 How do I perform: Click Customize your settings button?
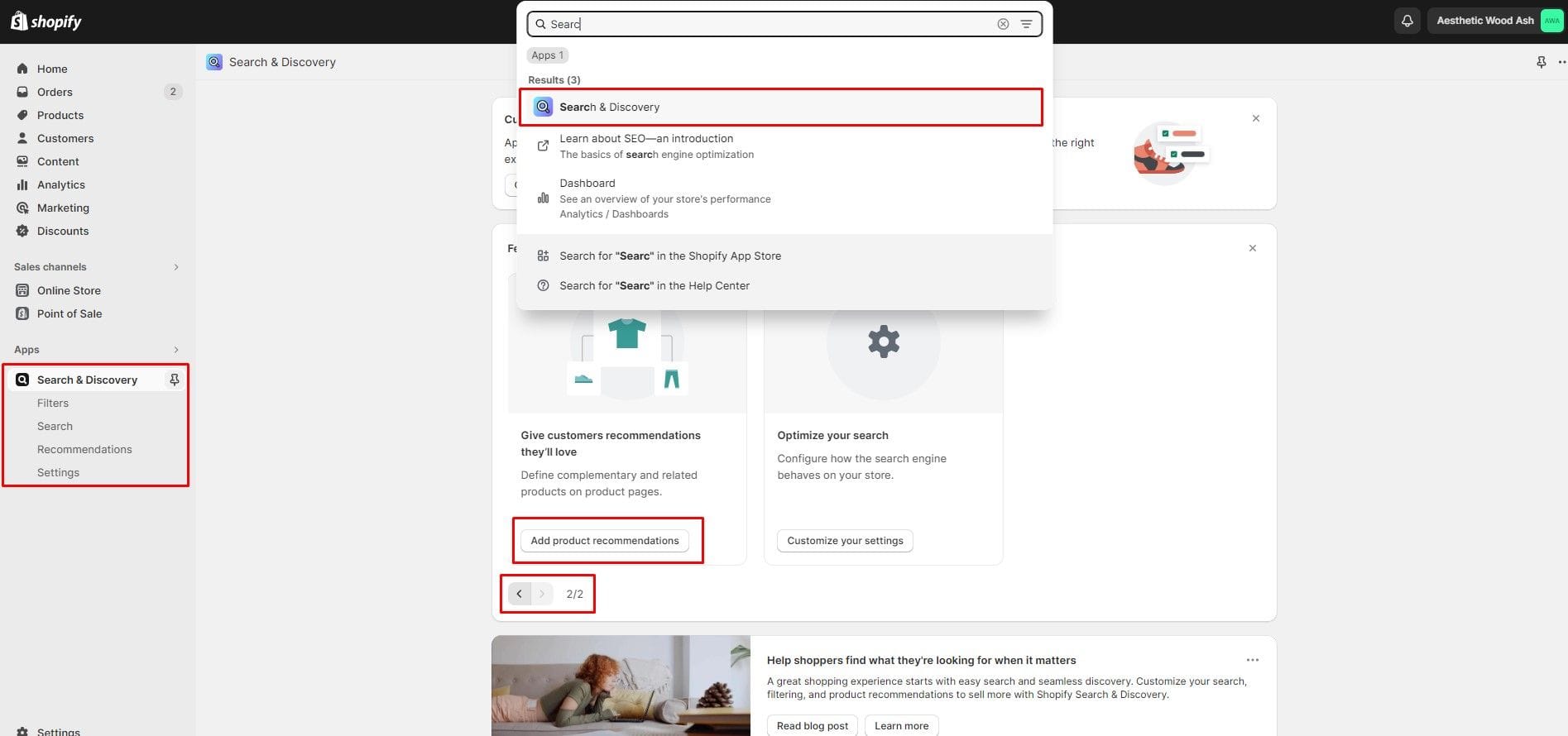pyautogui.click(x=844, y=541)
